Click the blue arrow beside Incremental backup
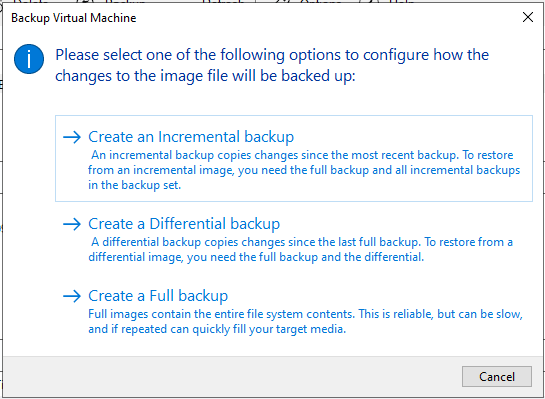Image resolution: width=545 pixels, height=399 pixels. coord(72,137)
